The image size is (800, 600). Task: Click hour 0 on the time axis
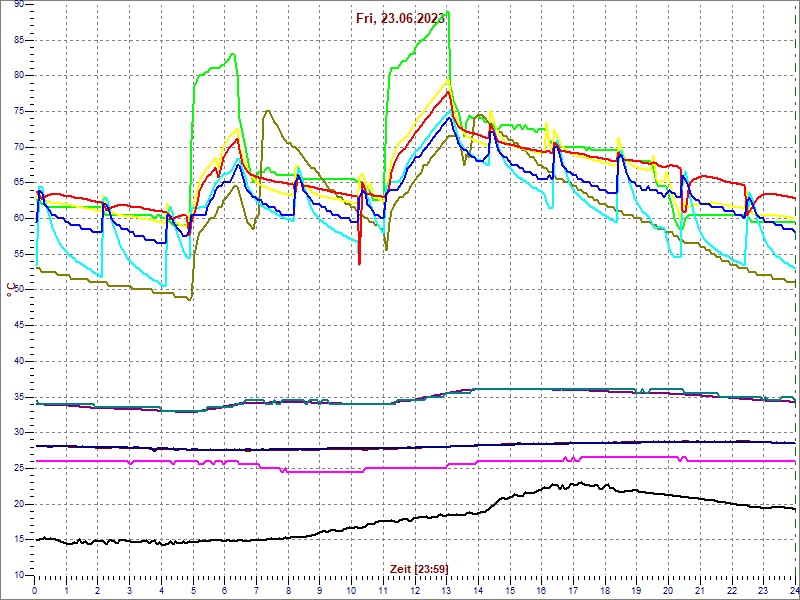pos(35,590)
